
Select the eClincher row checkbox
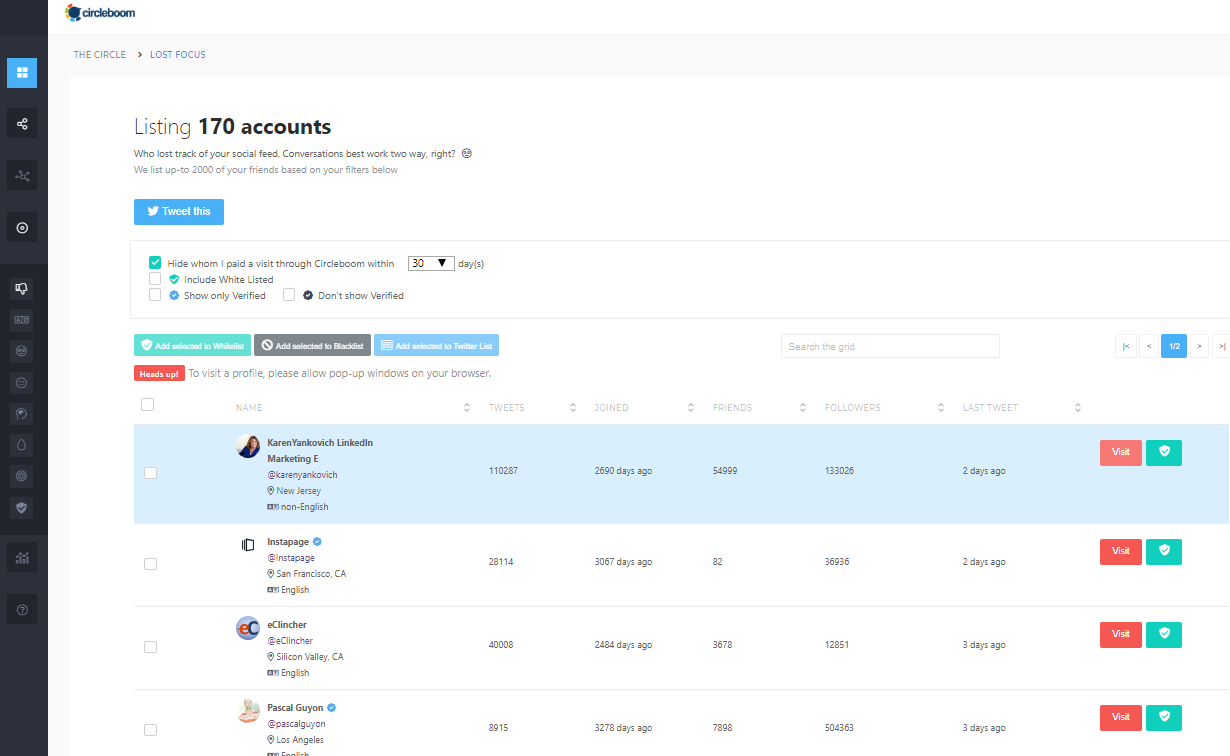tap(150, 647)
